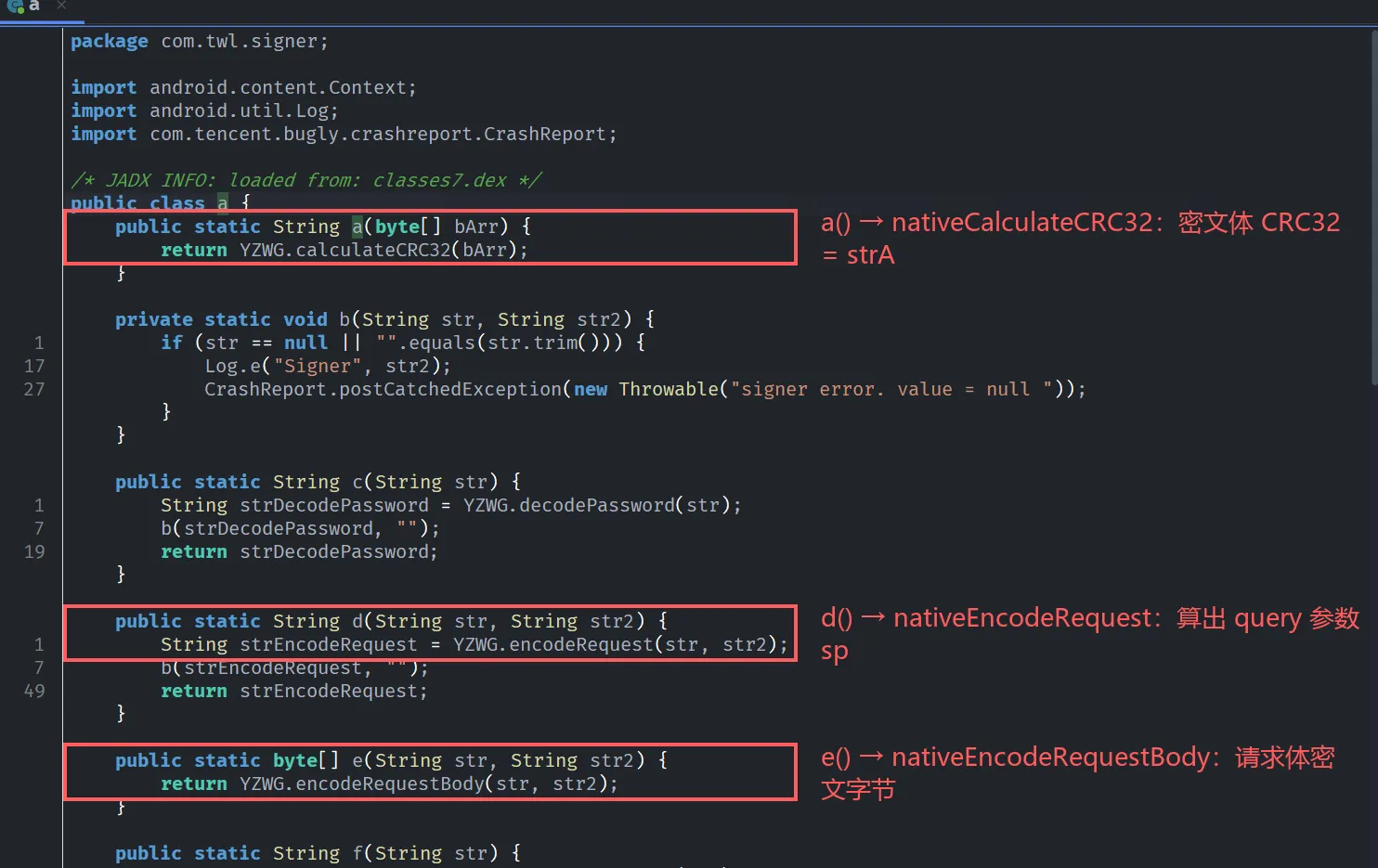Close the 'a' tab
The width and height of the screenshot is (1378, 868).
61,6
